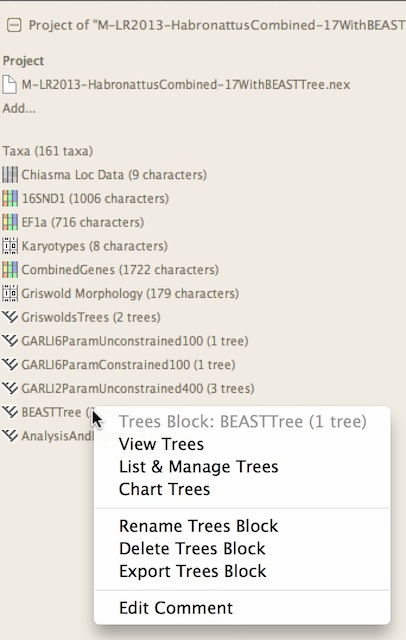Select EF1a (716 characters) entry
This screenshot has height=640, width=406.
pos(82,222)
